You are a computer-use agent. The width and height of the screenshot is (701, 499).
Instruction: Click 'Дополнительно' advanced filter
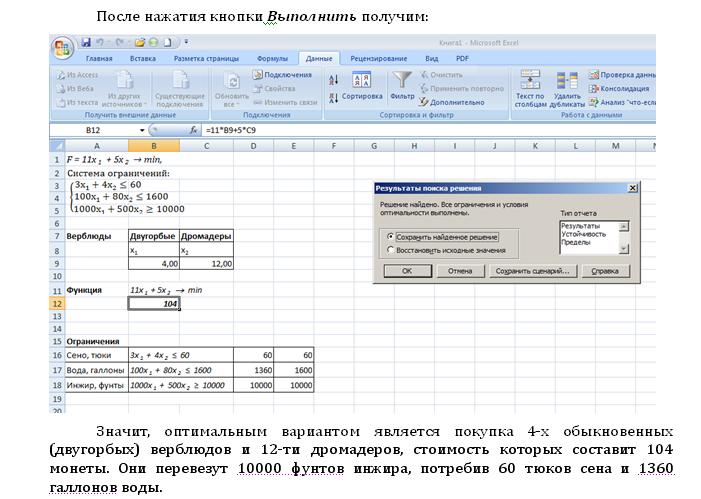coord(452,102)
